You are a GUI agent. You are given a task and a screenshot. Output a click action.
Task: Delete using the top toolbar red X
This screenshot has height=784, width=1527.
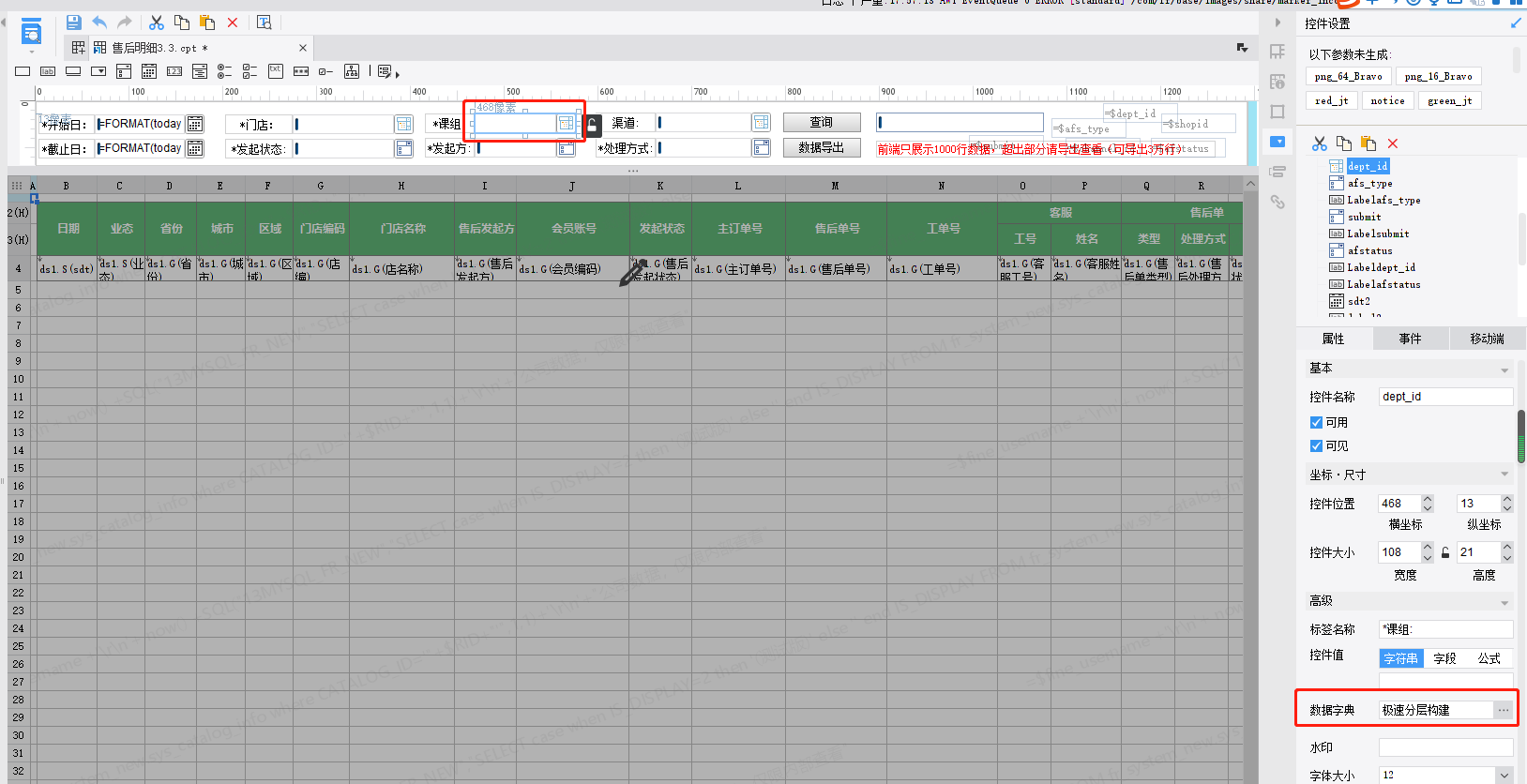tap(233, 23)
